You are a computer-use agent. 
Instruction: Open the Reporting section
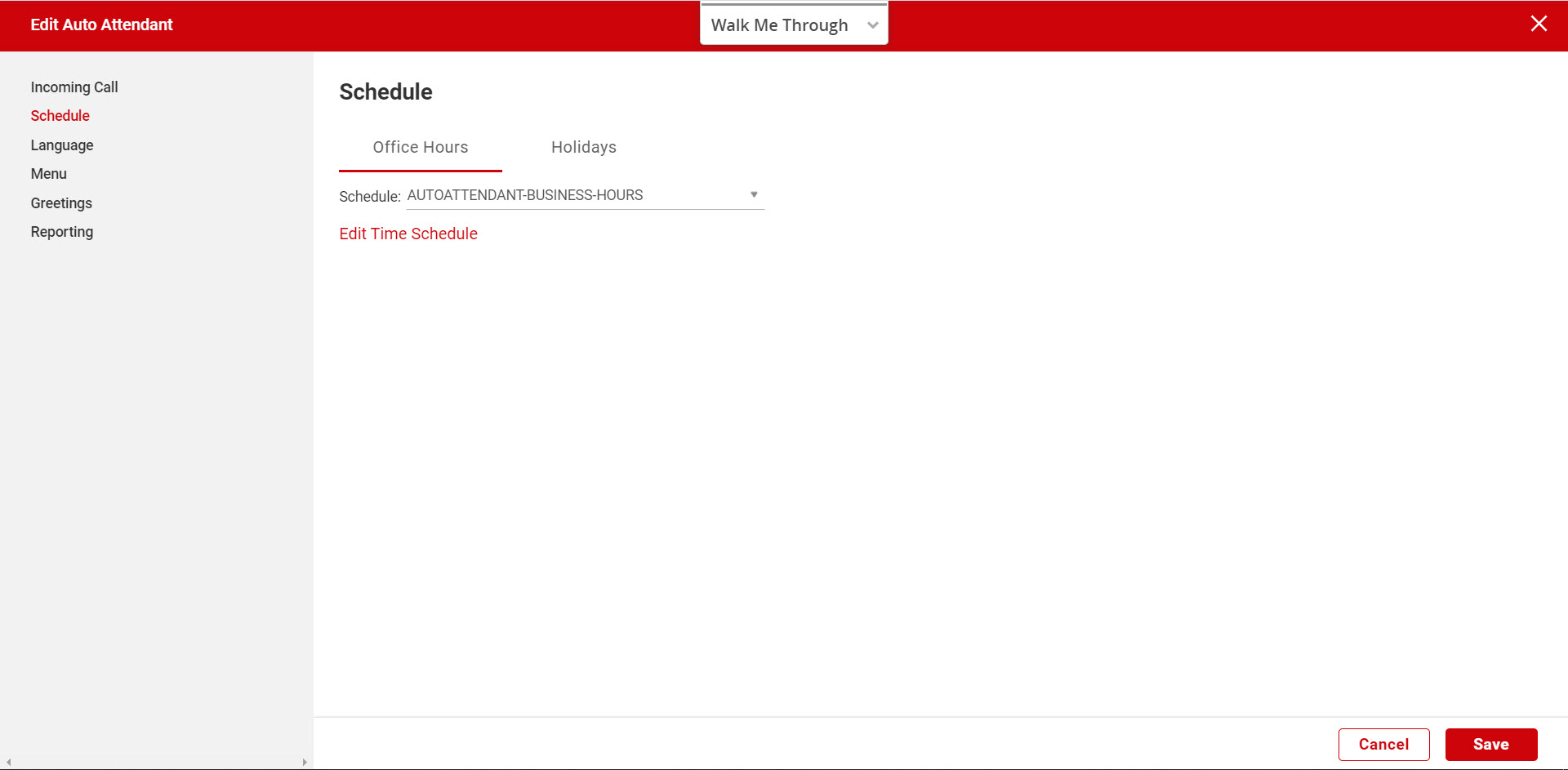pyautogui.click(x=62, y=232)
